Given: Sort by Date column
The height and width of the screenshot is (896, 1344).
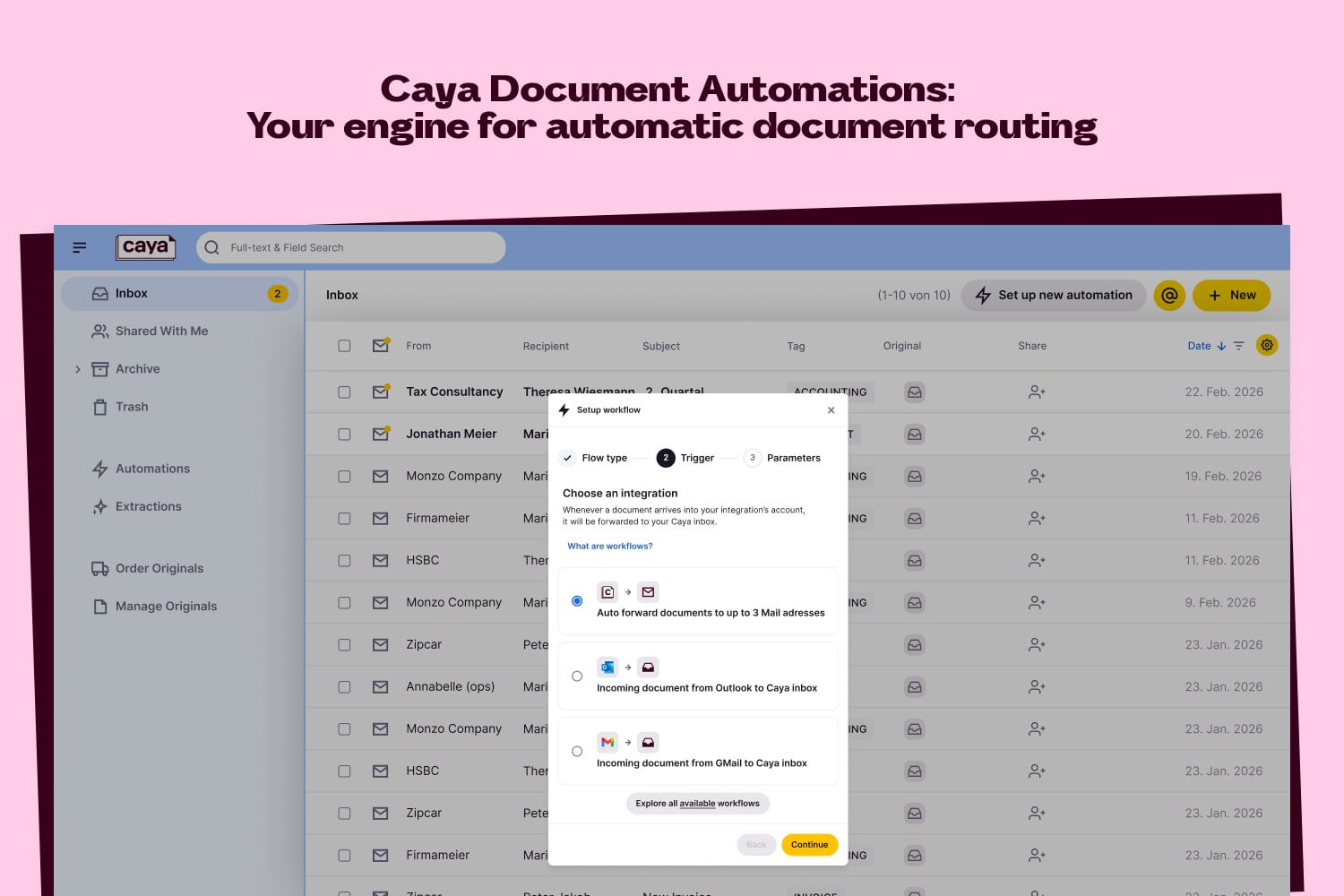Looking at the screenshot, I should [1206, 346].
